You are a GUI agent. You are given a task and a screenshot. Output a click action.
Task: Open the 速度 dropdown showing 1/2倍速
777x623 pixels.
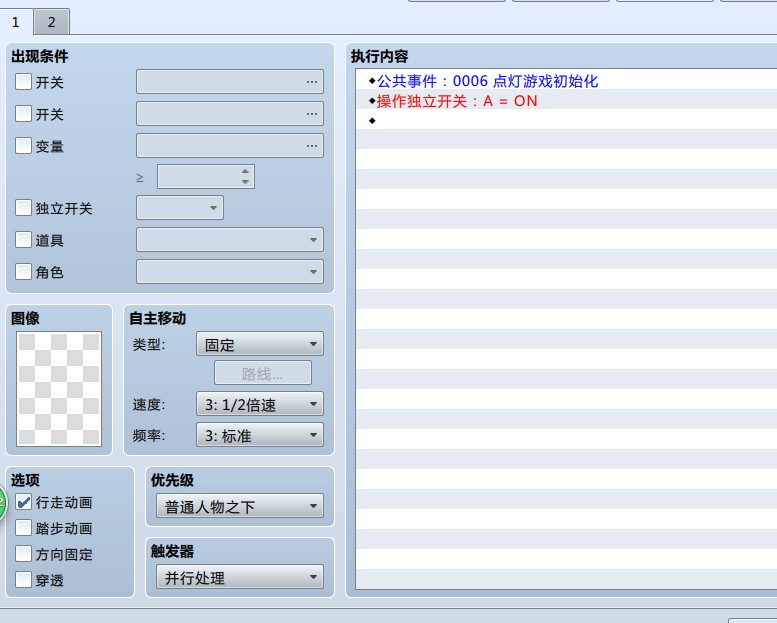coord(260,404)
